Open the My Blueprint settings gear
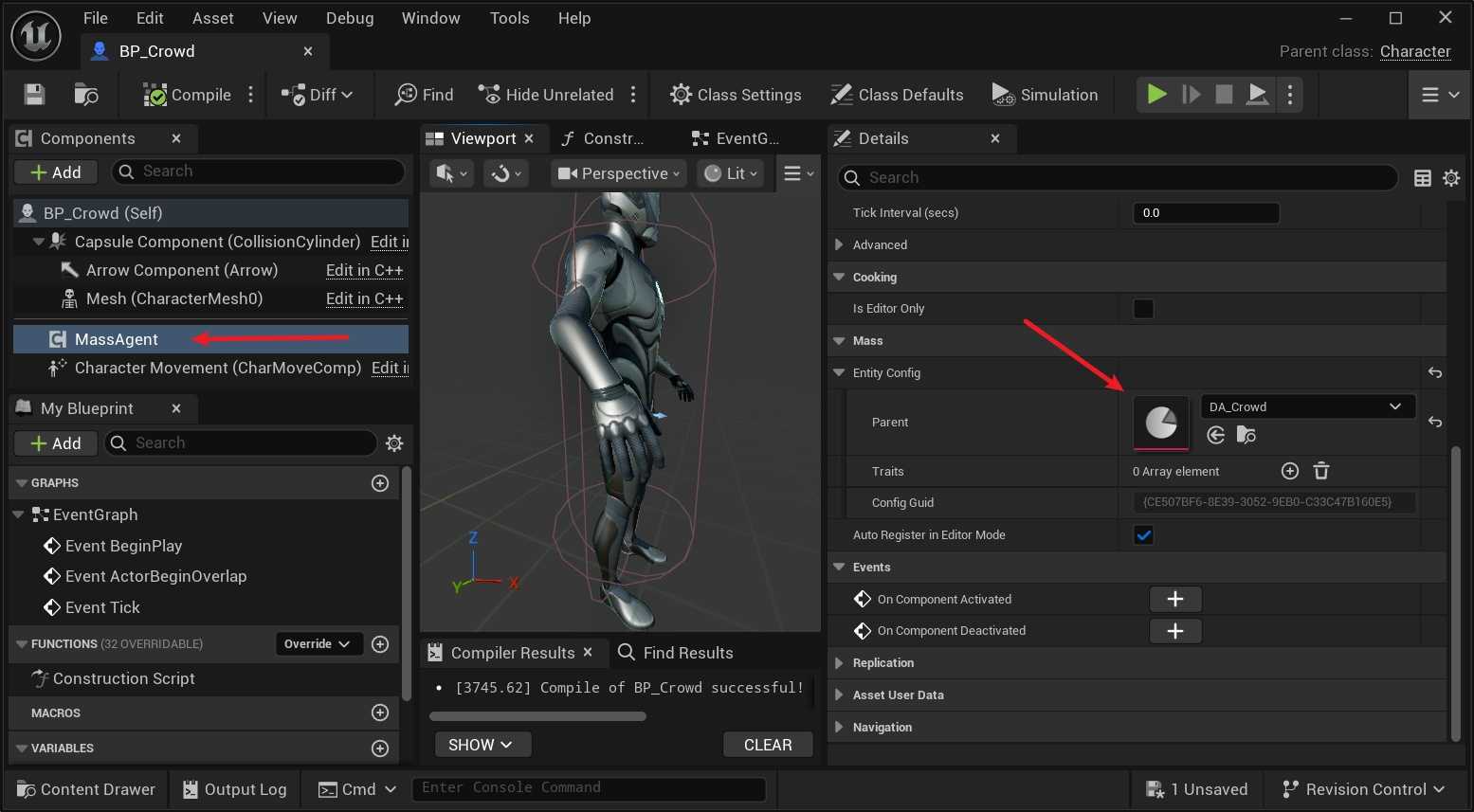The width and height of the screenshot is (1474, 812). [x=395, y=443]
